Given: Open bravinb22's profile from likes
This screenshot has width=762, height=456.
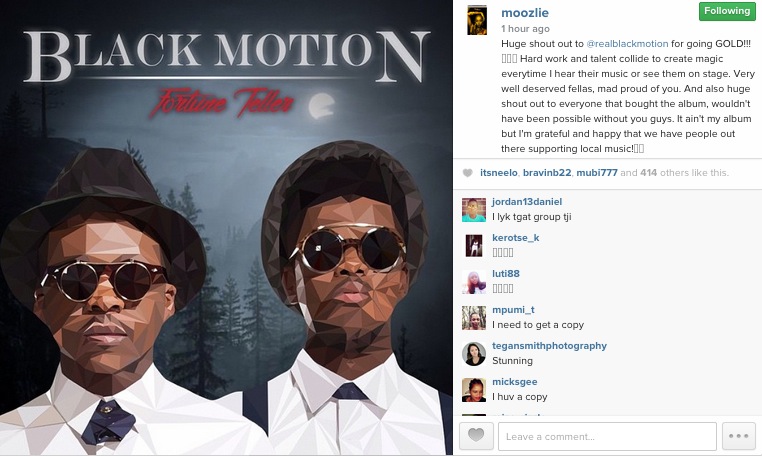Looking at the screenshot, I should tap(547, 173).
